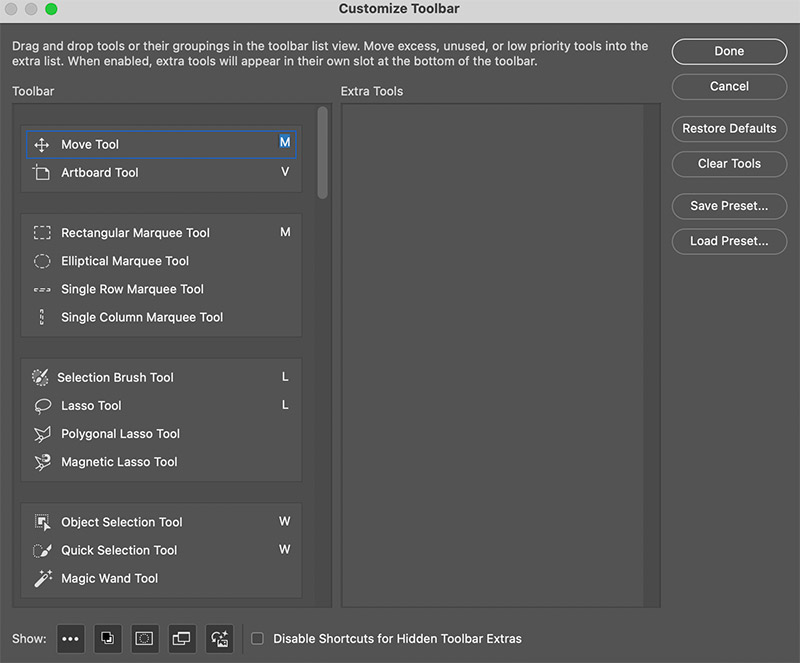800x663 pixels.
Task: Toggle the Quick Mask mode visibility option
Action: tap(144, 638)
